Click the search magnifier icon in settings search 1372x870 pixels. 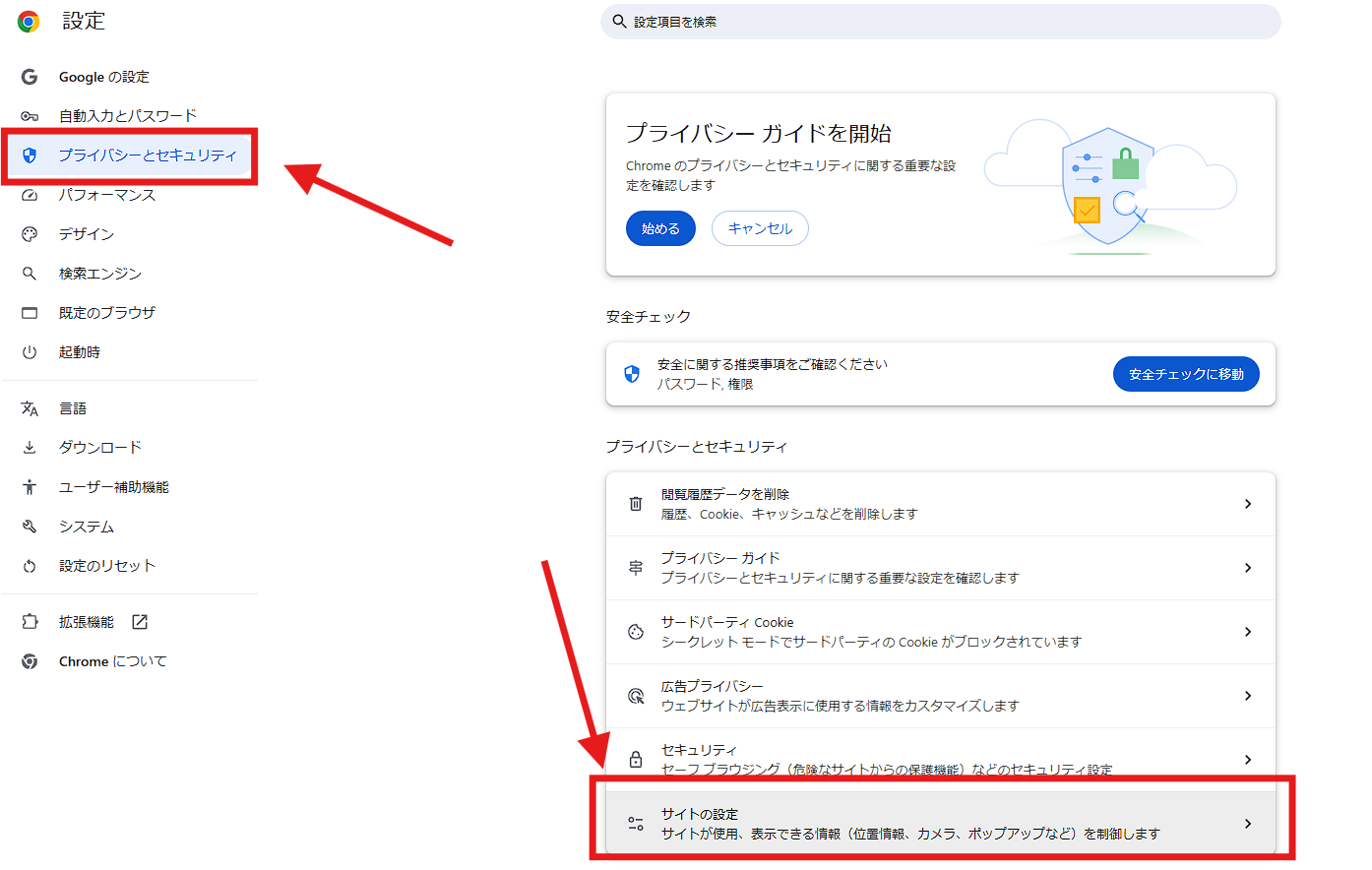click(x=619, y=22)
